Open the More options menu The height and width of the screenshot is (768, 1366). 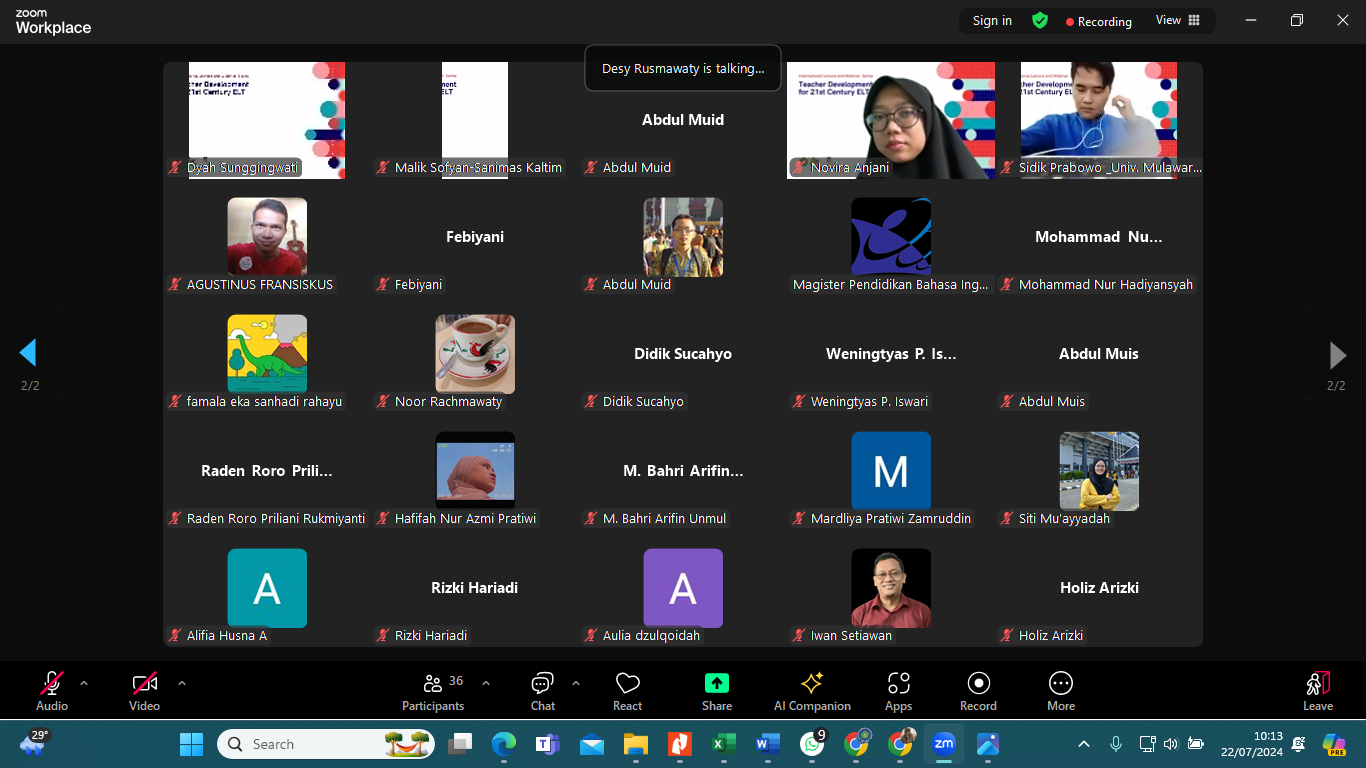[x=1061, y=691]
